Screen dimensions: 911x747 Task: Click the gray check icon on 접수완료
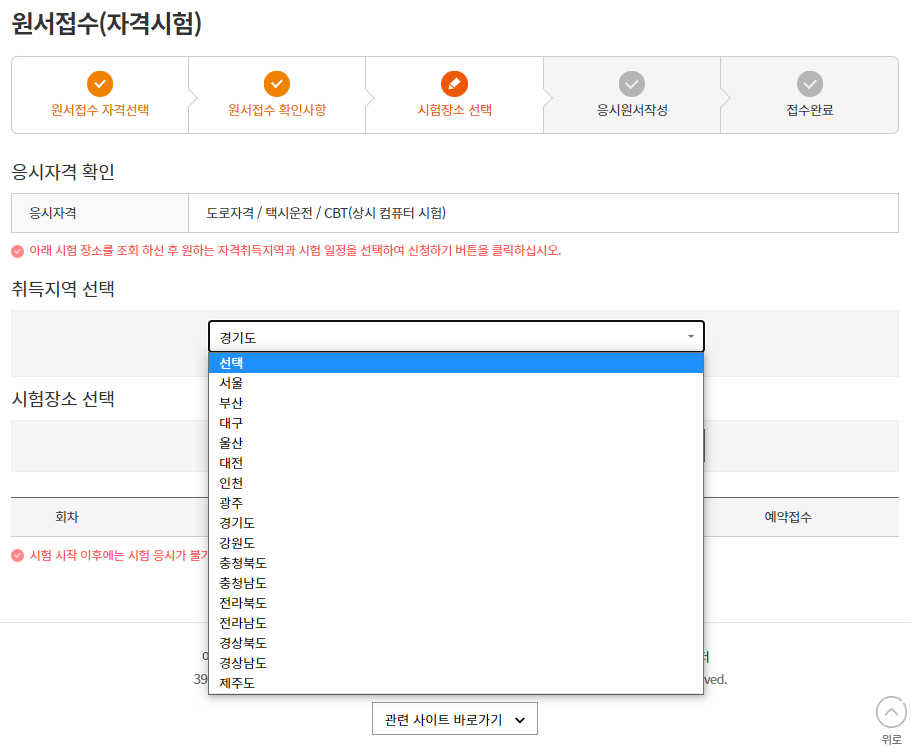[x=811, y=84]
